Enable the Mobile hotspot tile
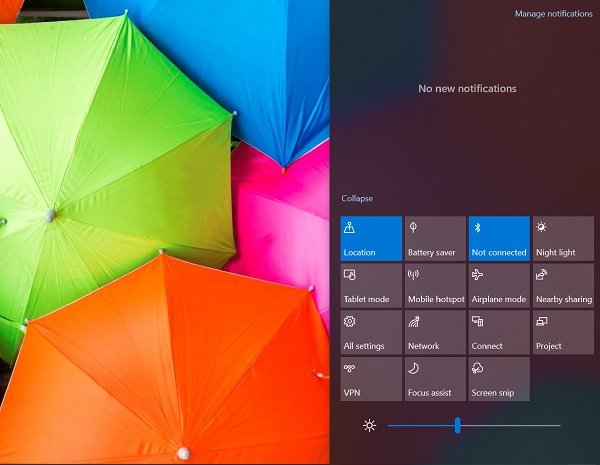600x465 pixels. (435, 286)
